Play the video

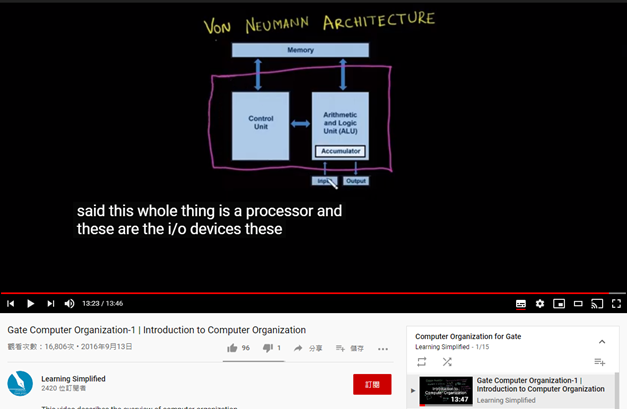click(x=30, y=303)
